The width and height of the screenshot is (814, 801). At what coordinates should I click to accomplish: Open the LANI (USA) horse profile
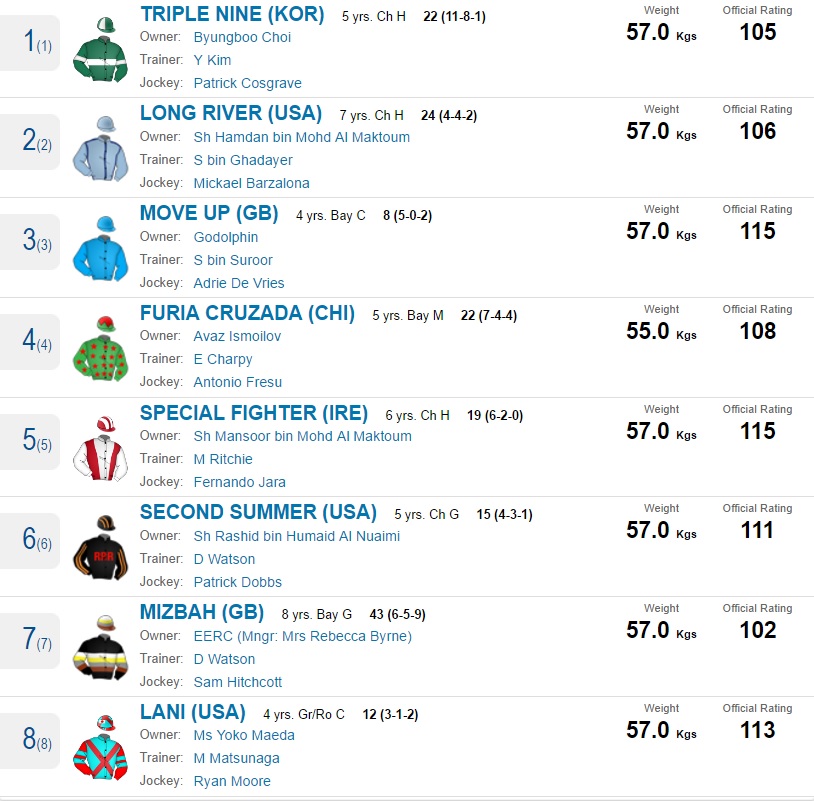192,712
